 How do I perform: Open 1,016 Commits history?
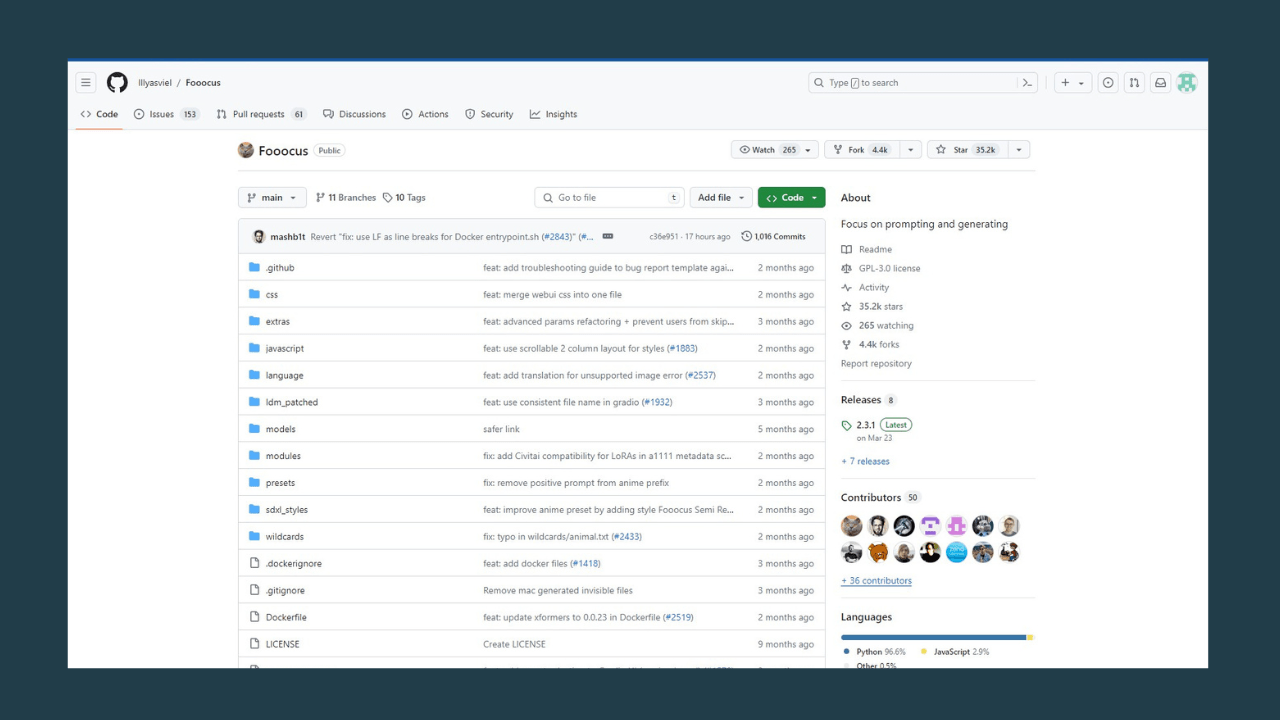click(x=773, y=237)
